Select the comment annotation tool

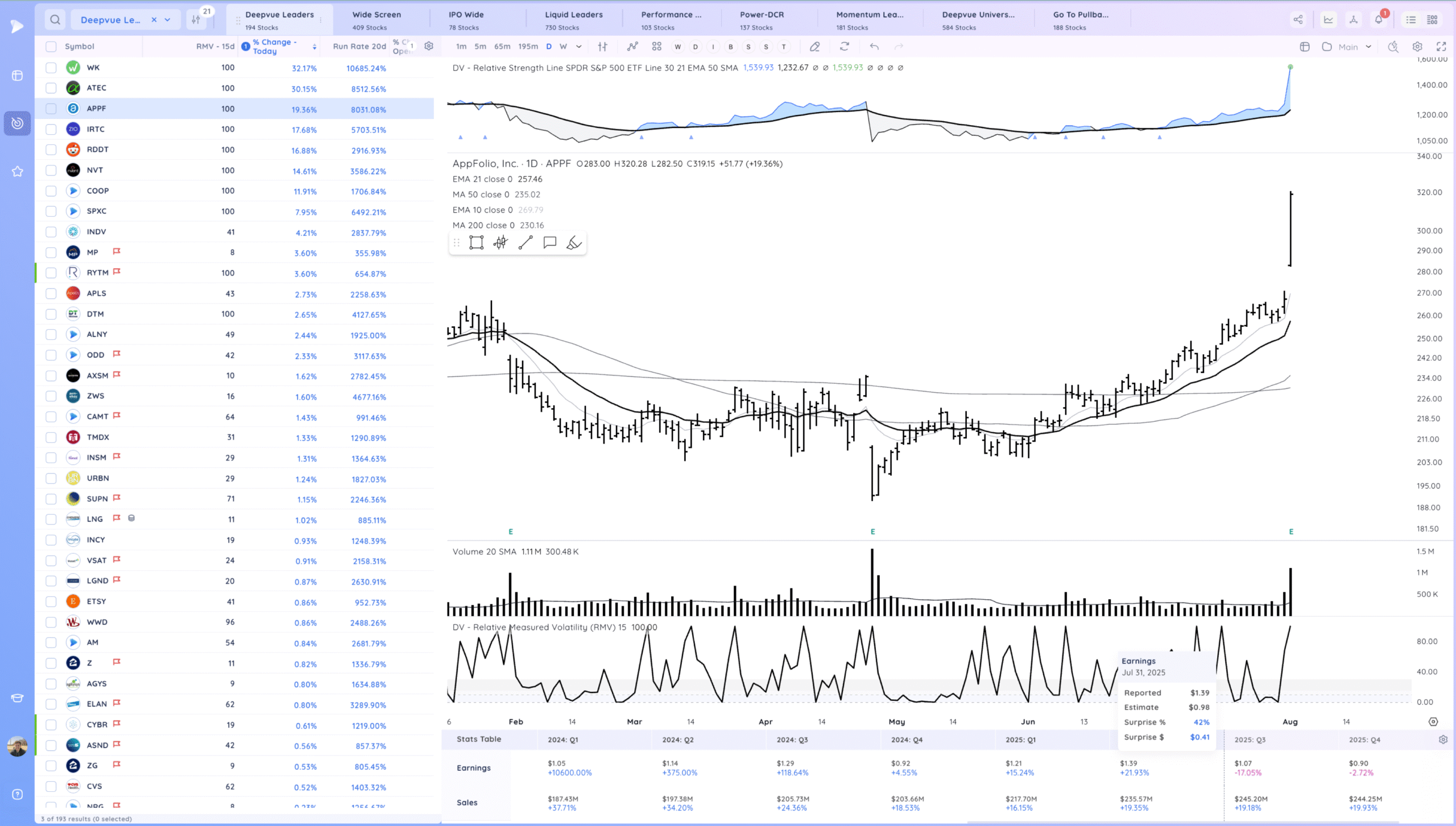[549, 243]
